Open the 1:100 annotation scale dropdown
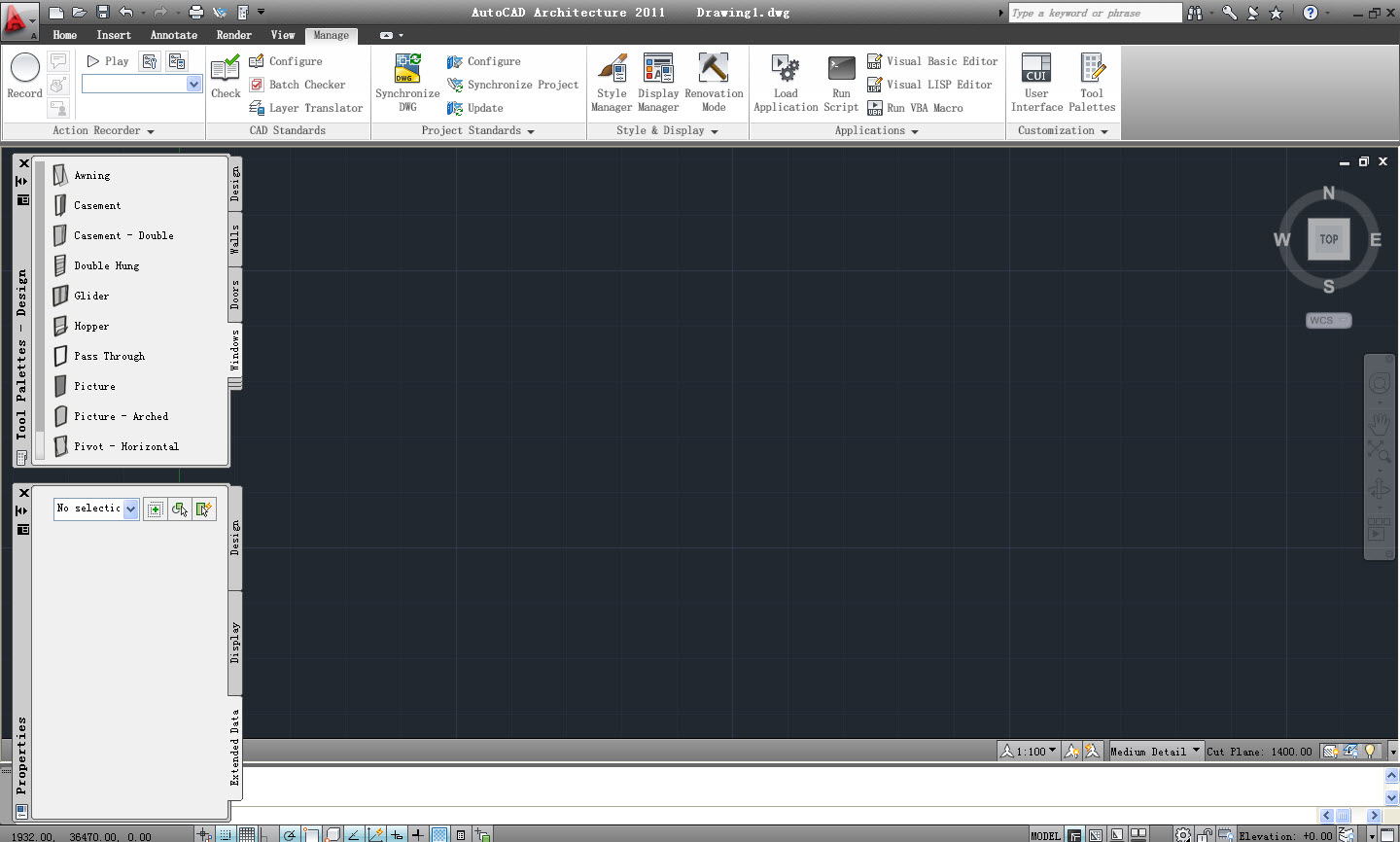The width and height of the screenshot is (1400, 842). 1029,752
